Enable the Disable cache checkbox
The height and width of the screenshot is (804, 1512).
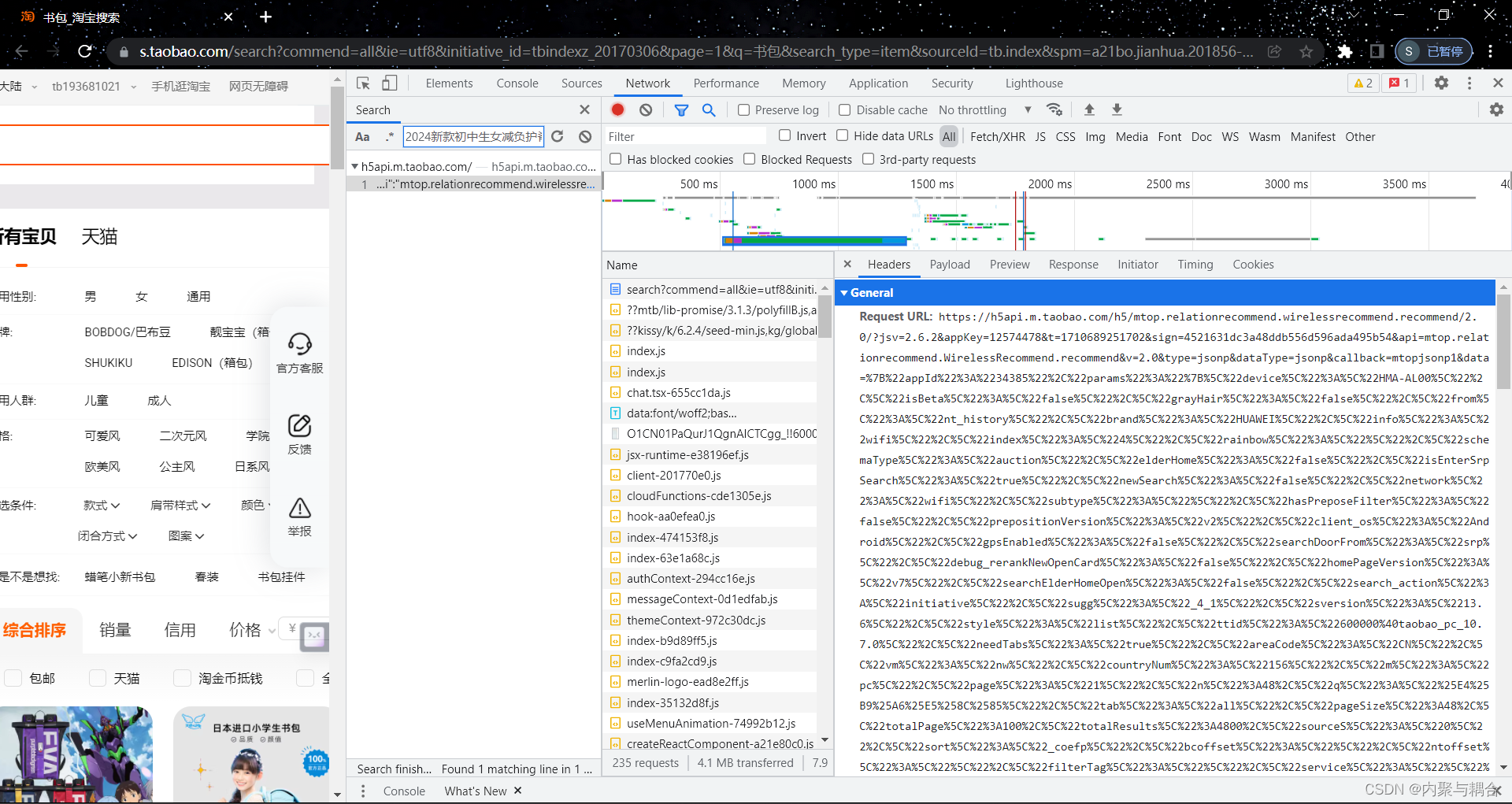coord(843,109)
